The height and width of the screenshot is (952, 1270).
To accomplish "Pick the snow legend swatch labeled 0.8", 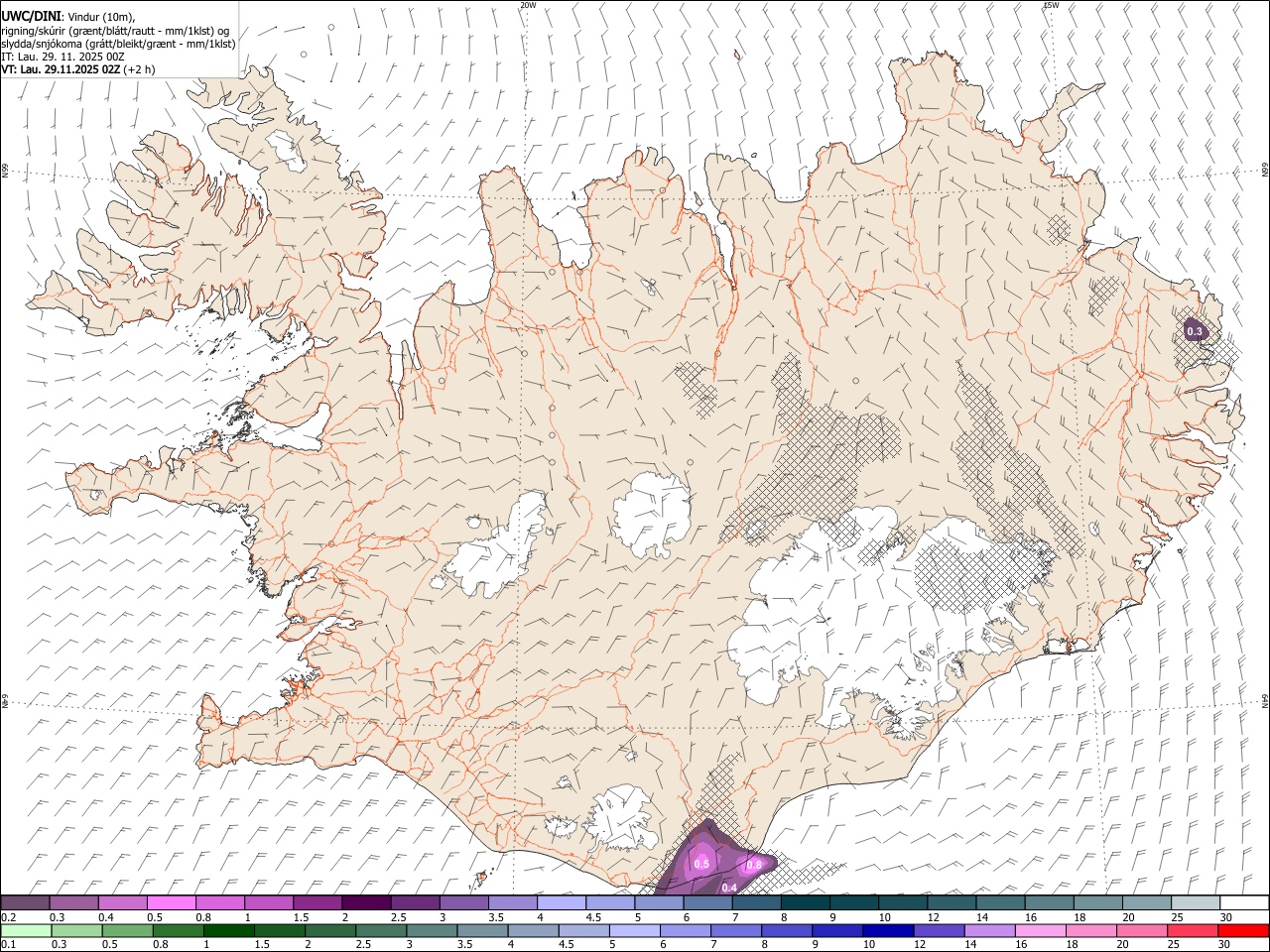I will point(219,902).
